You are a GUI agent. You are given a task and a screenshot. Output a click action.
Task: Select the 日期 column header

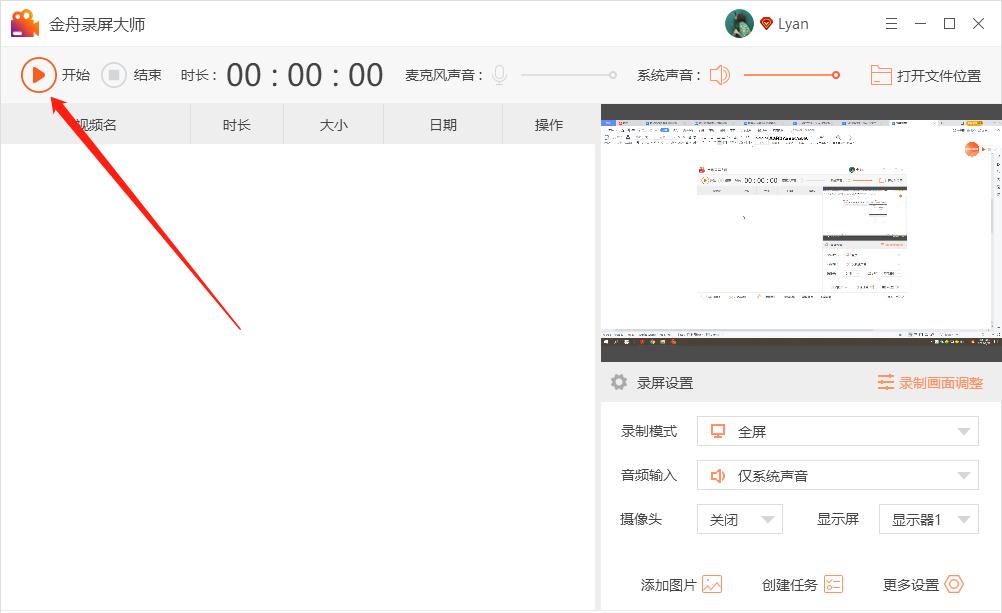click(441, 124)
